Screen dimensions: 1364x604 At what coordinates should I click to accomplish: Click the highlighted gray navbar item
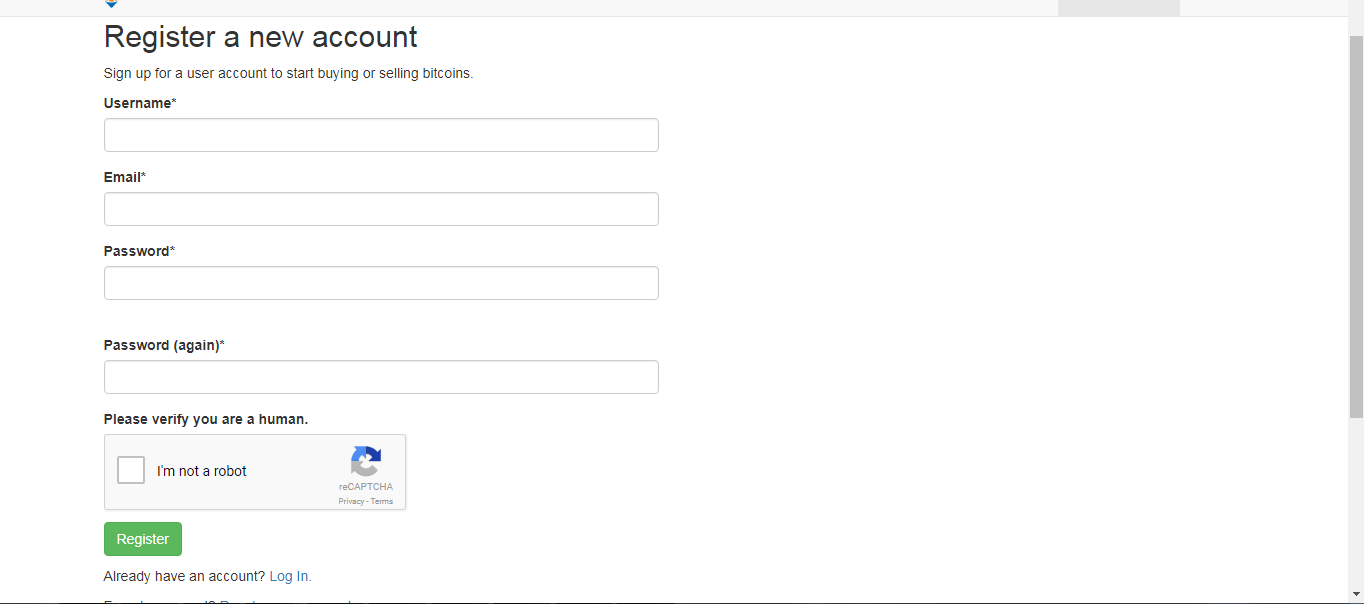[1119, 8]
